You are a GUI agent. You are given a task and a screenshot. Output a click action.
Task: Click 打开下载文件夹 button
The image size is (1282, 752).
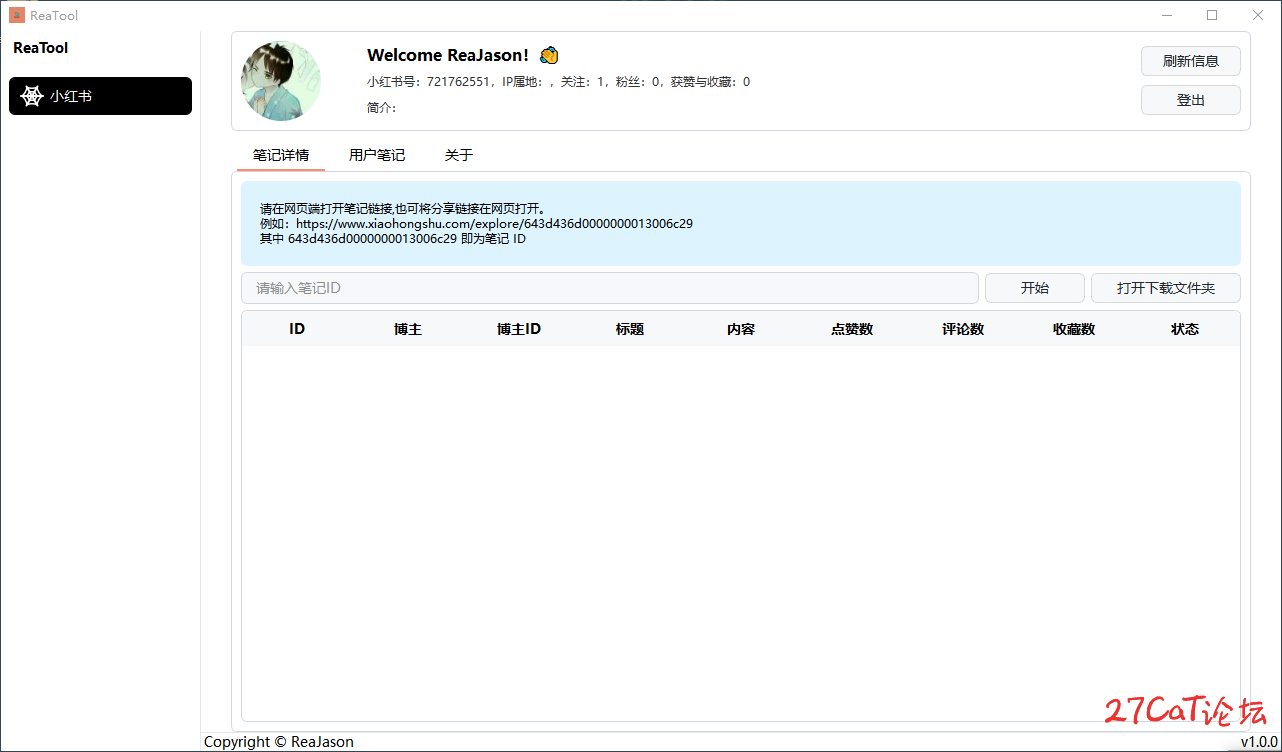click(x=1166, y=288)
